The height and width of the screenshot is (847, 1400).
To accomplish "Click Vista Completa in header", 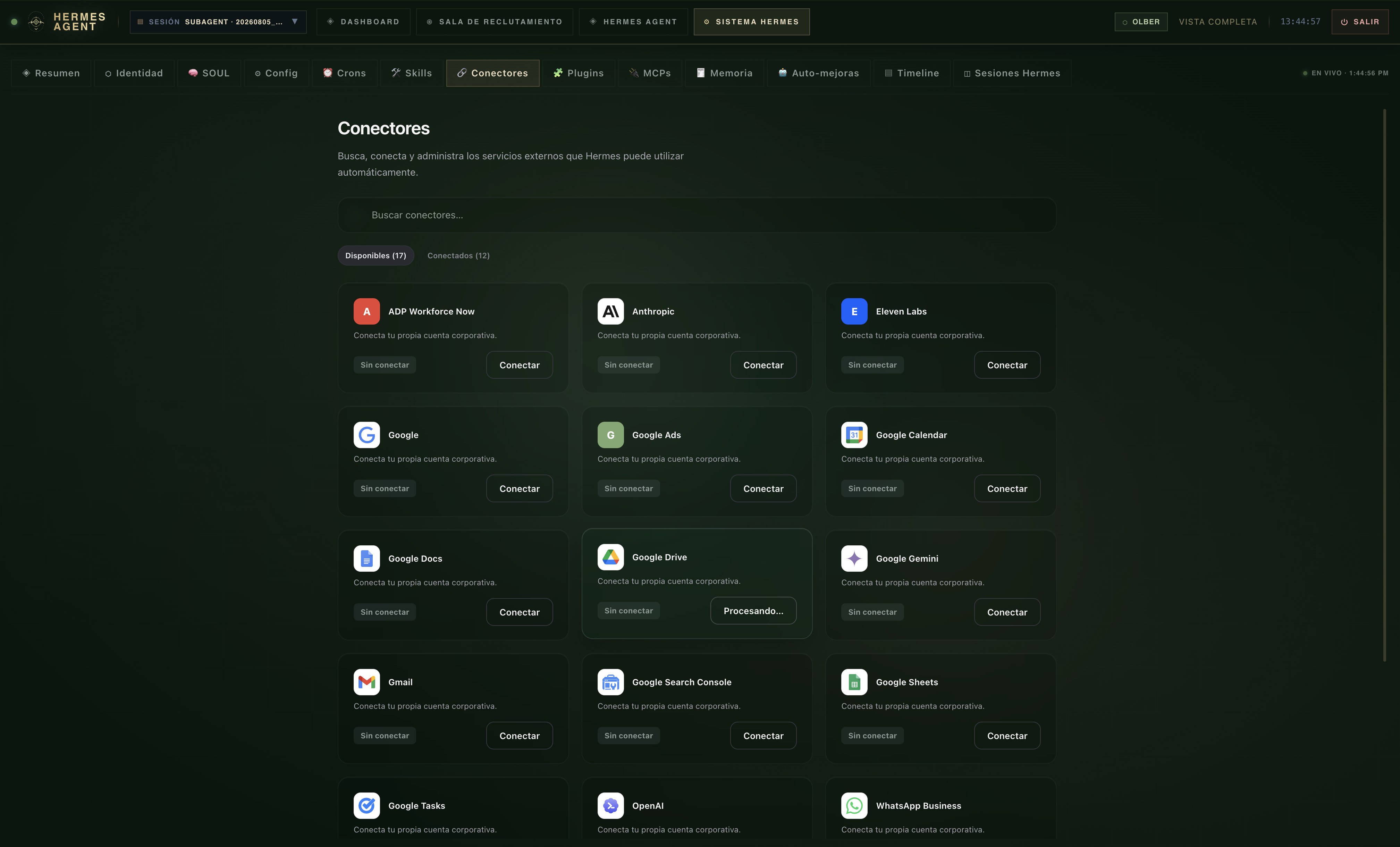I will [1217, 22].
